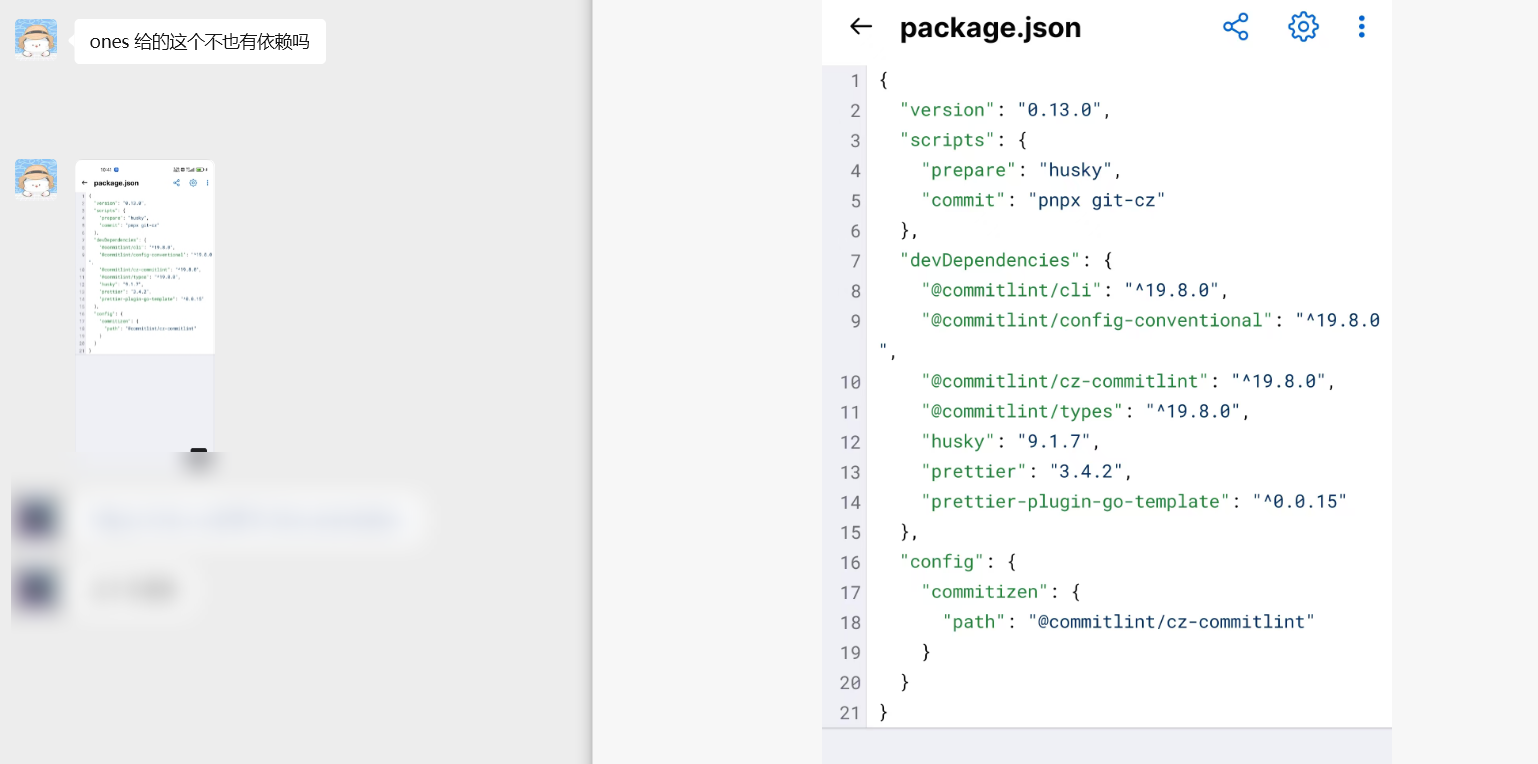Viewport: 1538px width, 764px height.
Task: Click the avatar next to the screenshot thumbnail
Action: pos(36,178)
